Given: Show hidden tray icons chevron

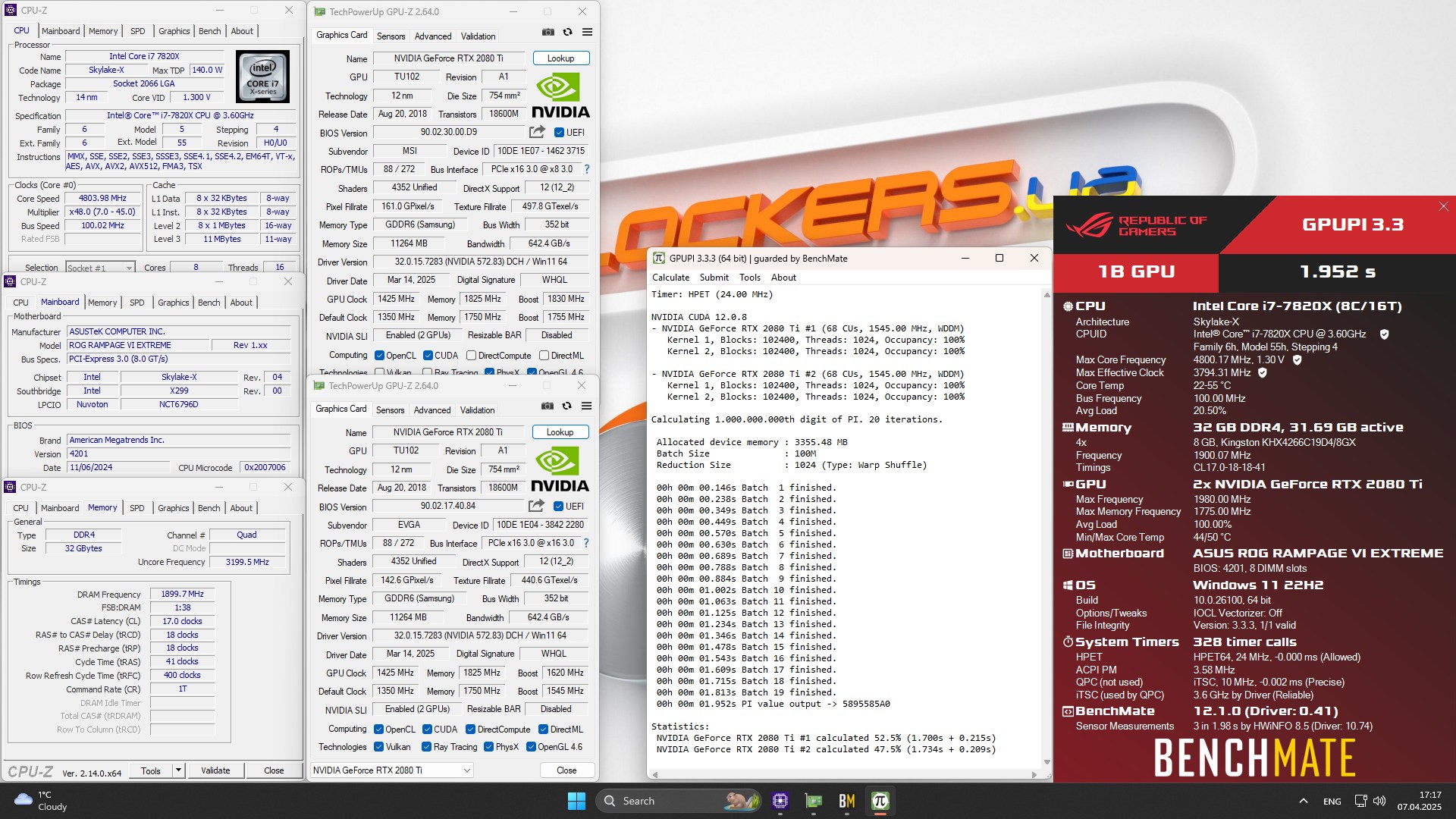Looking at the screenshot, I should [1303, 801].
